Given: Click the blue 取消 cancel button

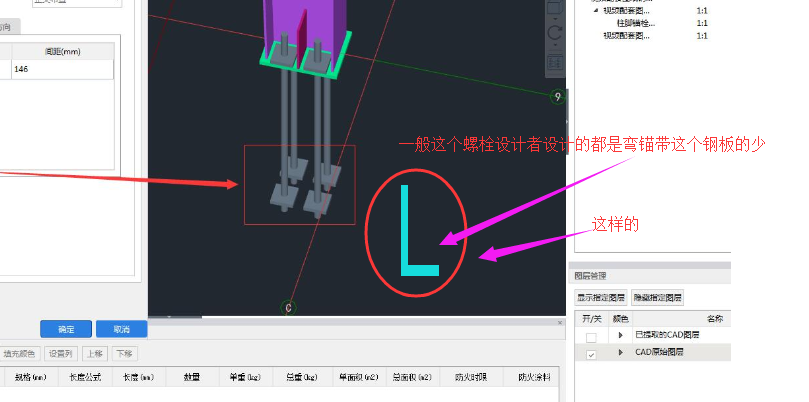Looking at the screenshot, I should 122,329.
